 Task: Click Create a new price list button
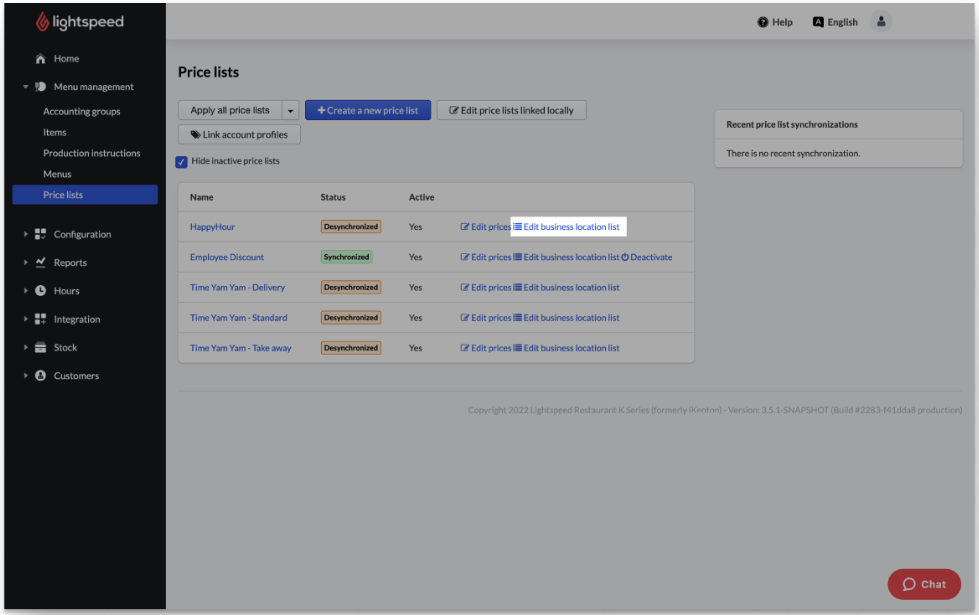tap(367, 111)
